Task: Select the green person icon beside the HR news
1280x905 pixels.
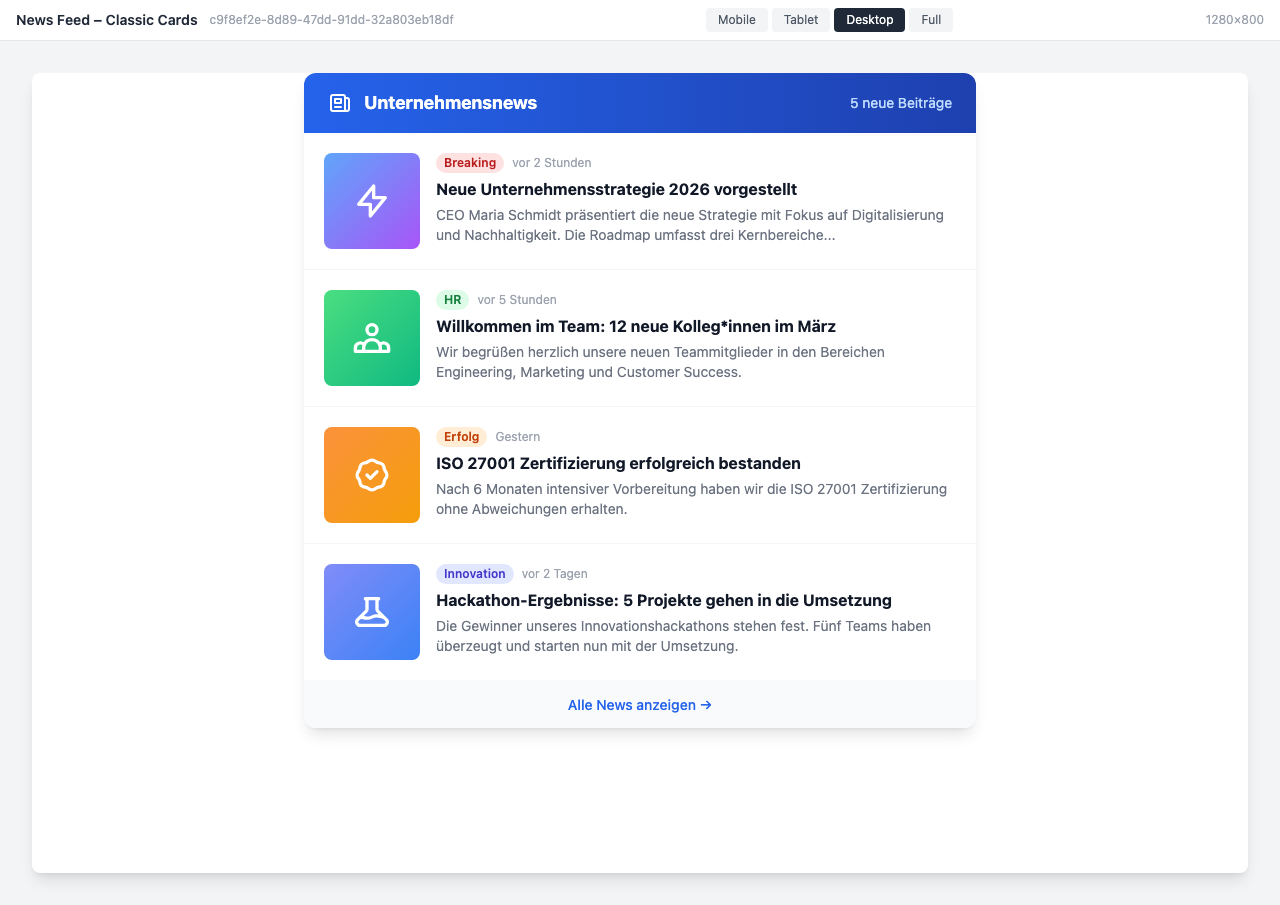Action: (371, 338)
